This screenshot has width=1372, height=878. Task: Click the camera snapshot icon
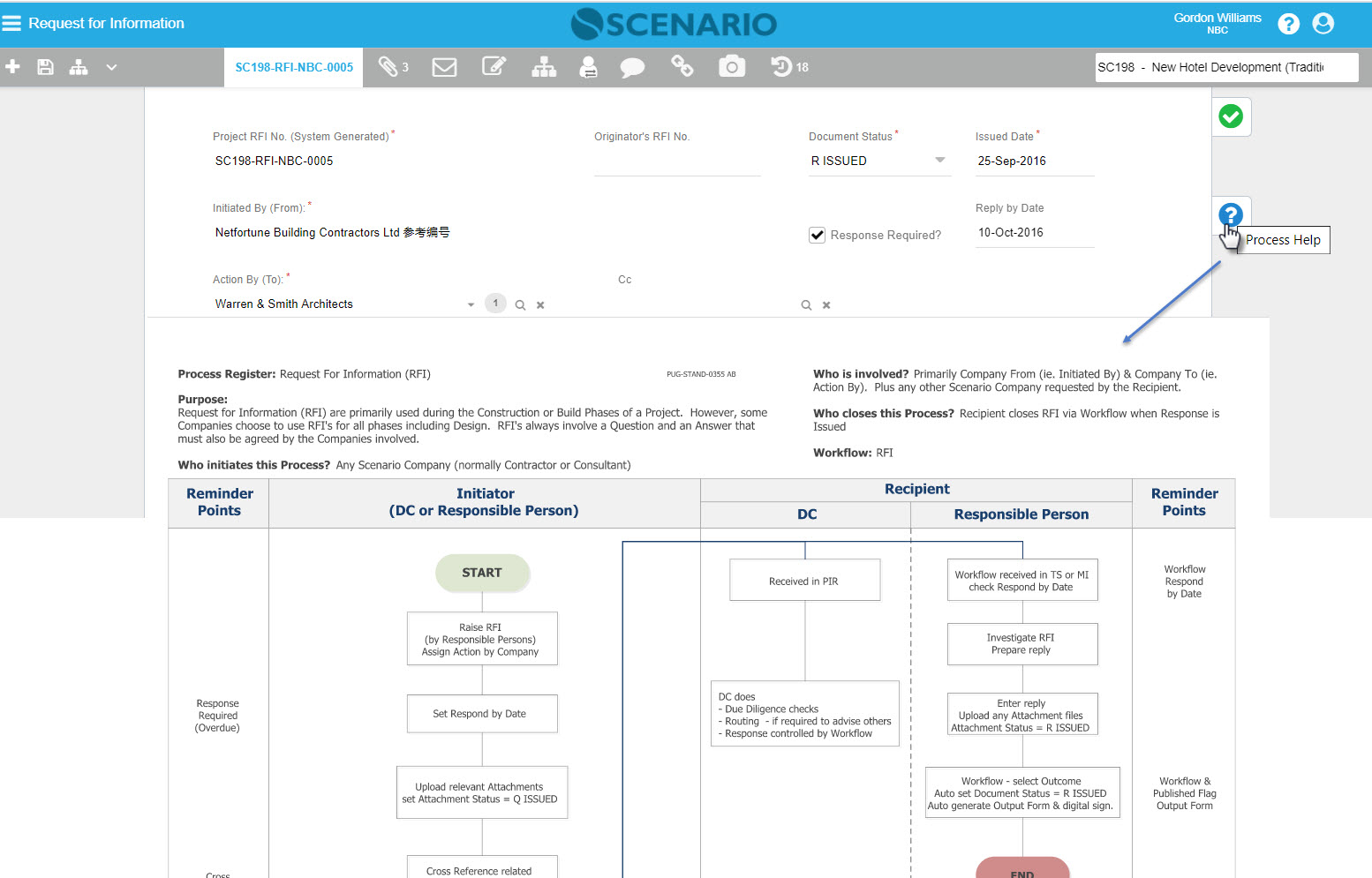coord(732,67)
